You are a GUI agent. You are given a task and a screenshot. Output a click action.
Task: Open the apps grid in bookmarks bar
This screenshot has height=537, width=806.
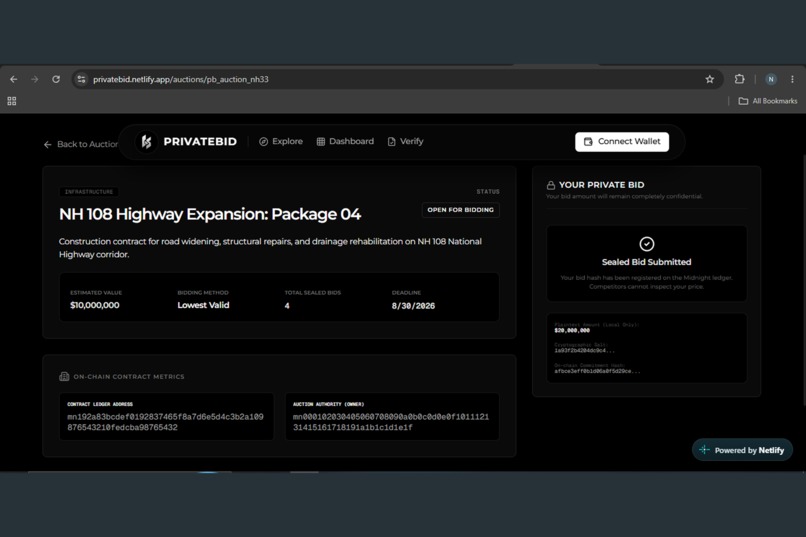12,101
